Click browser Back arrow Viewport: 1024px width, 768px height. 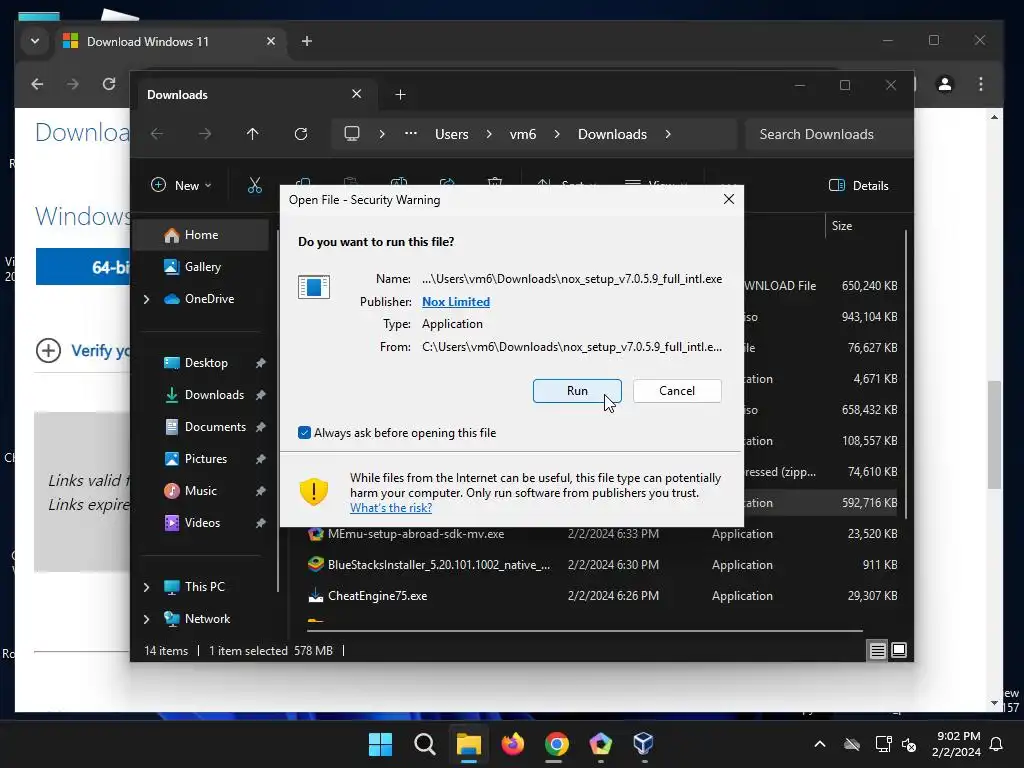pos(37,84)
